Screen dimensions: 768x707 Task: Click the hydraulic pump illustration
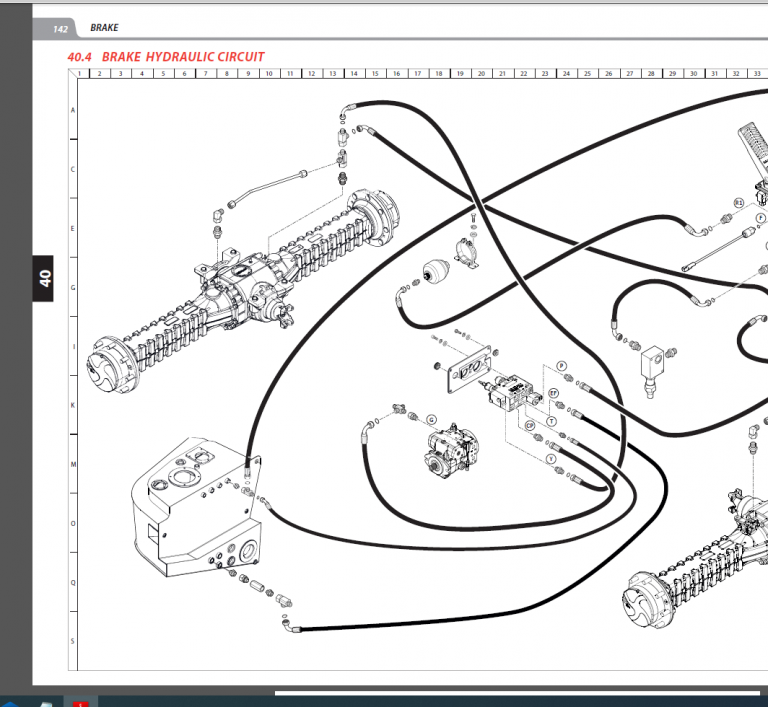click(x=451, y=452)
